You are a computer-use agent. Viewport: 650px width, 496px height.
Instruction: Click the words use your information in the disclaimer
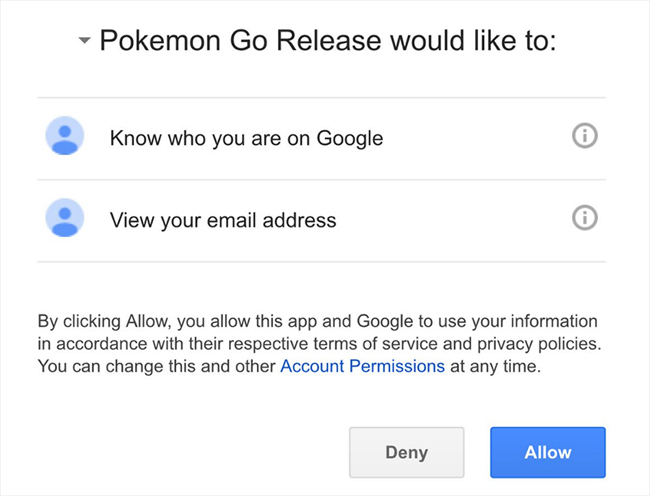point(520,322)
